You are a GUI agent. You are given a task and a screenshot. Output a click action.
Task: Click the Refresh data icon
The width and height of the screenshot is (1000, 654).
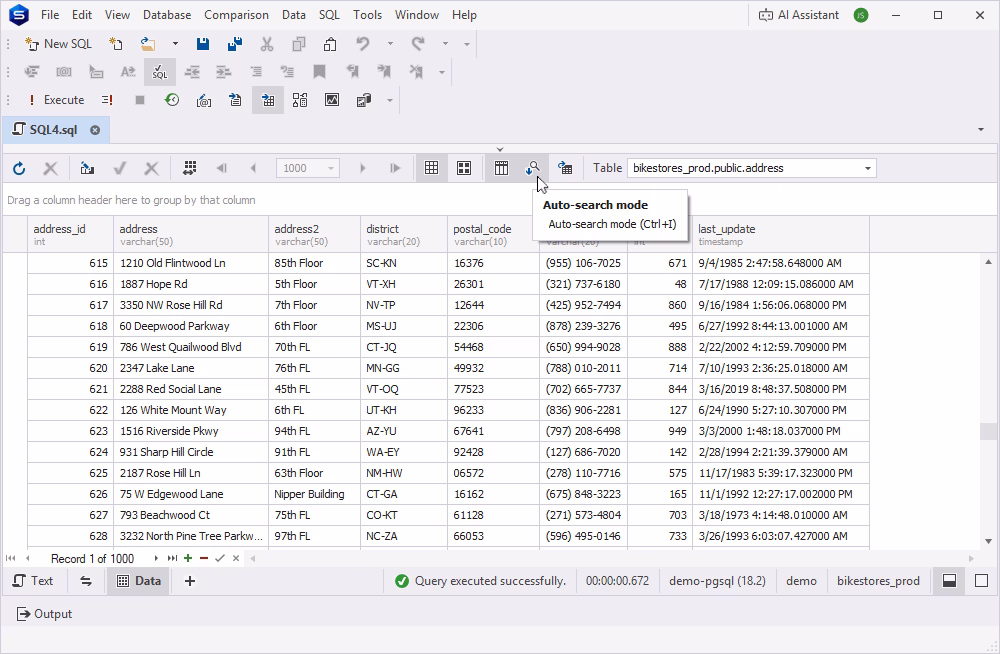pos(19,168)
